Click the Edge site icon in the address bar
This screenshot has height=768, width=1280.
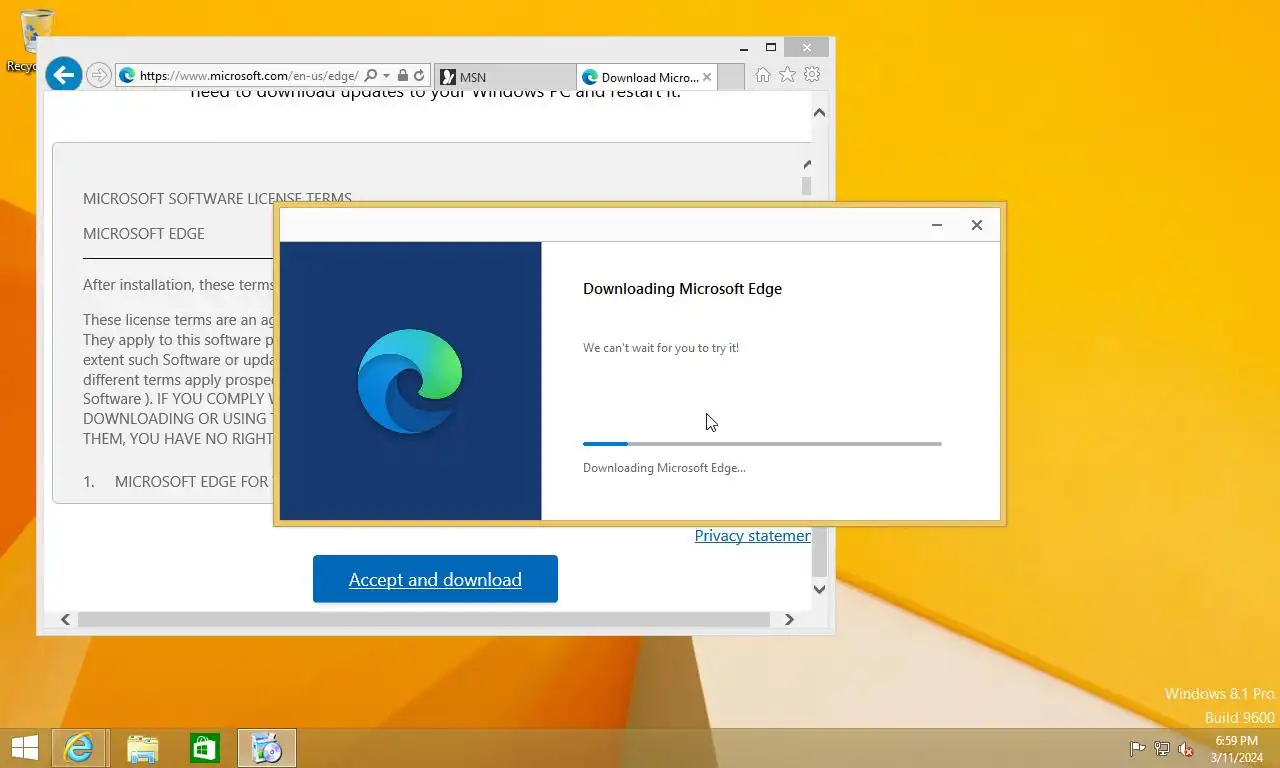pyautogui.click(x=127, y=75)
